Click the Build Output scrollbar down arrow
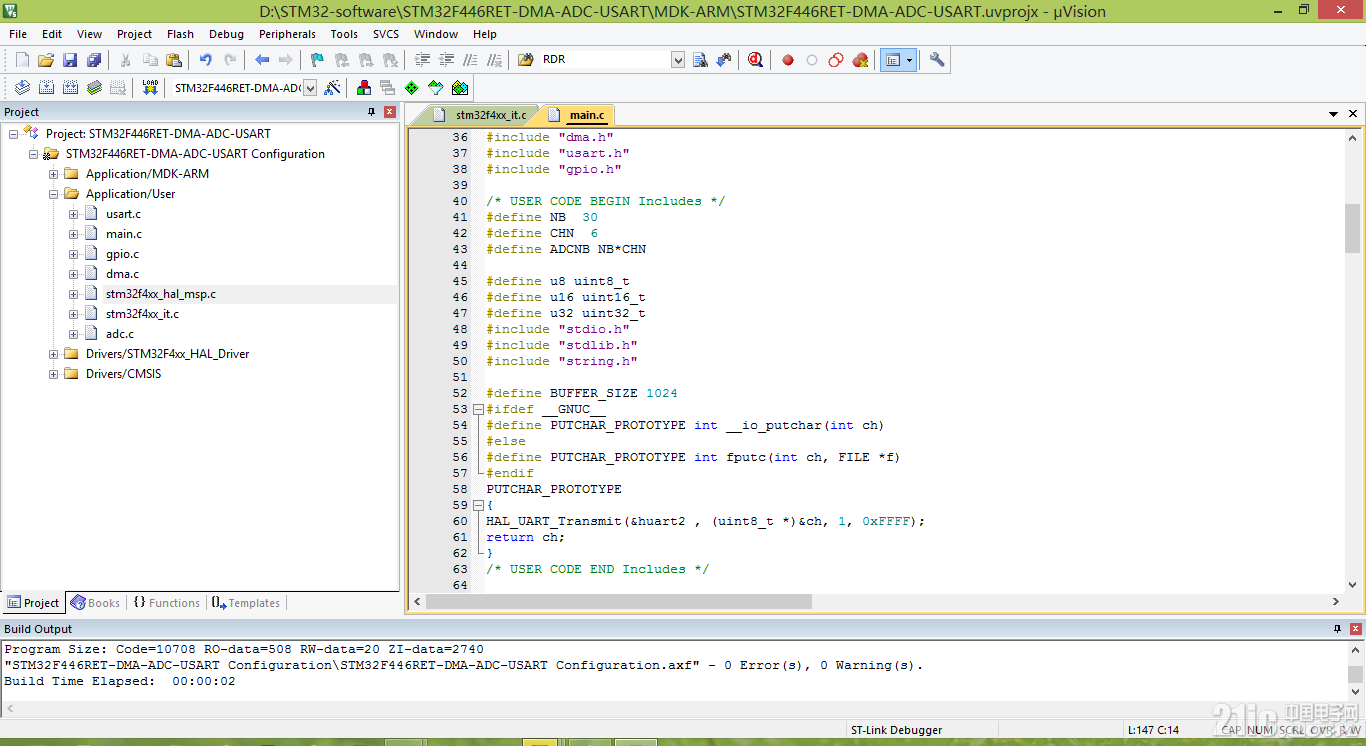The height and width of the screenshot is (746, 1366). click(1356, 694)
